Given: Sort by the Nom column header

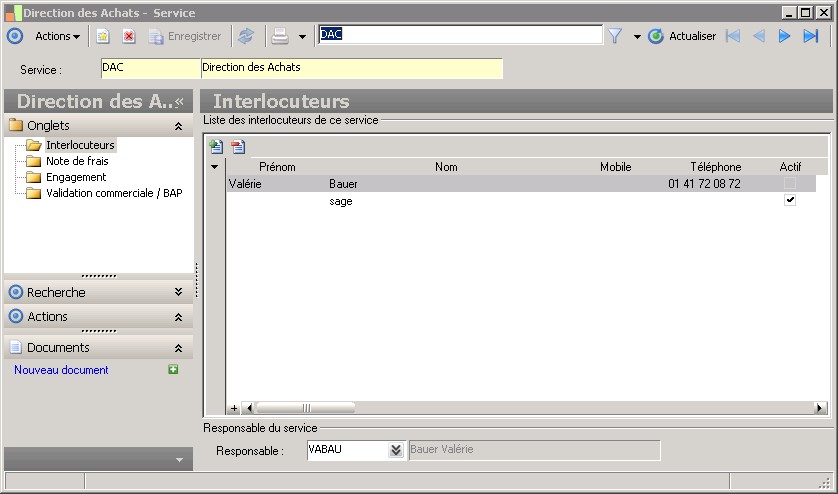Looking at the screenshot, I should pyautogui.click(x=446, y=167).
